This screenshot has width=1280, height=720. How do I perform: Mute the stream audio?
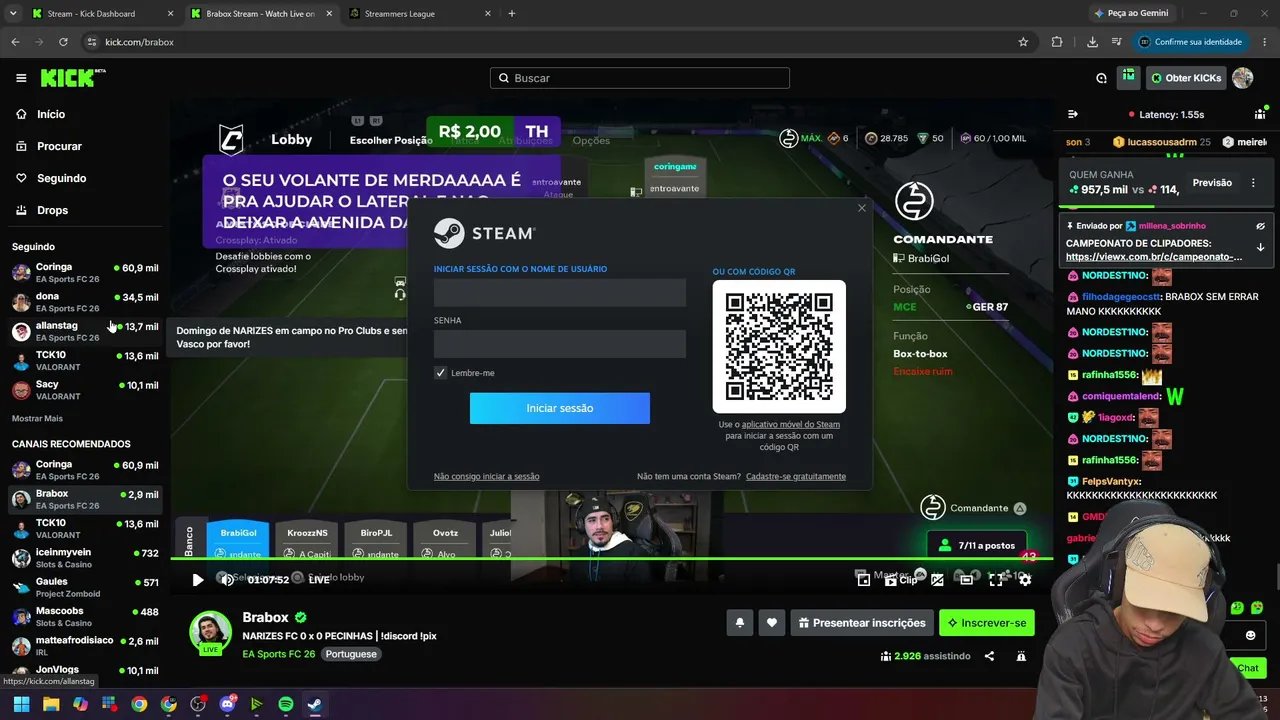tap(227, 579)
